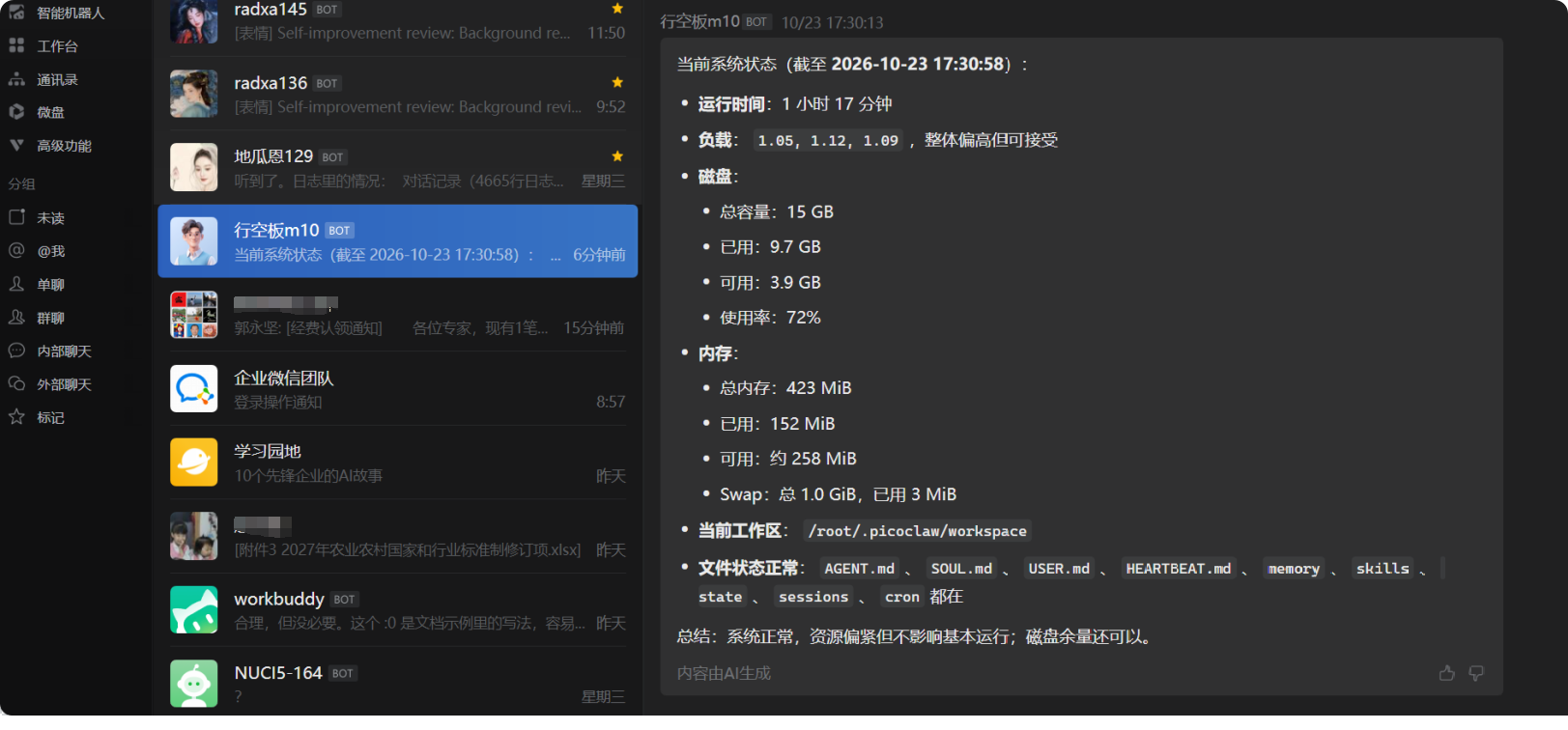Click the USER.md file tag
Image resolution: width=1568 pixels, height=730 pixels.
[x=1059, y=569]
